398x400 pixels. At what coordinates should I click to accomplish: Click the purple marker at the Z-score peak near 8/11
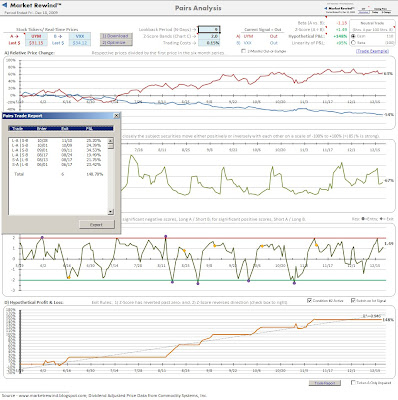pos(166,236)
